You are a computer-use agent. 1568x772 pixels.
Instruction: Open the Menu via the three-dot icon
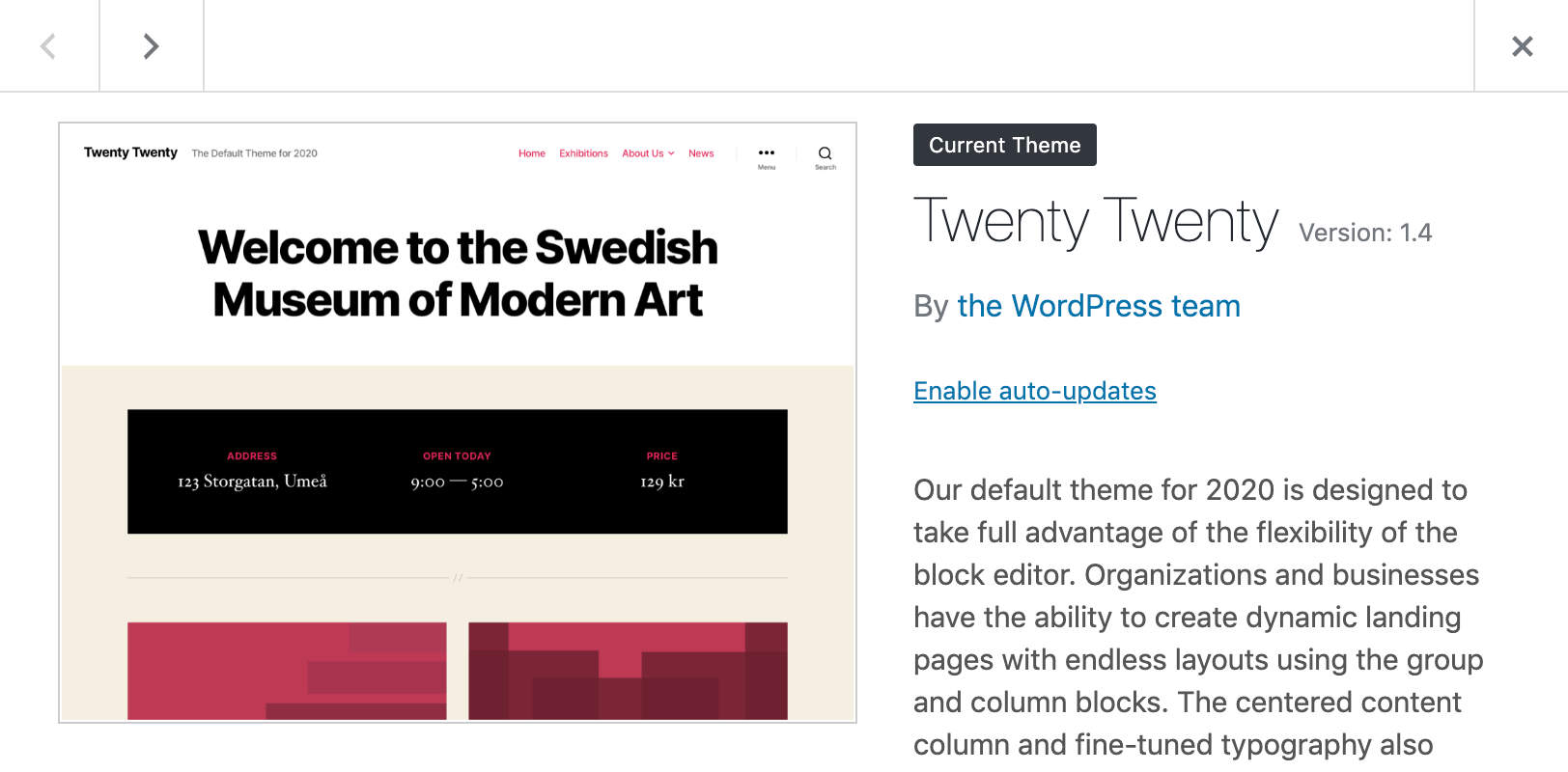767,152
